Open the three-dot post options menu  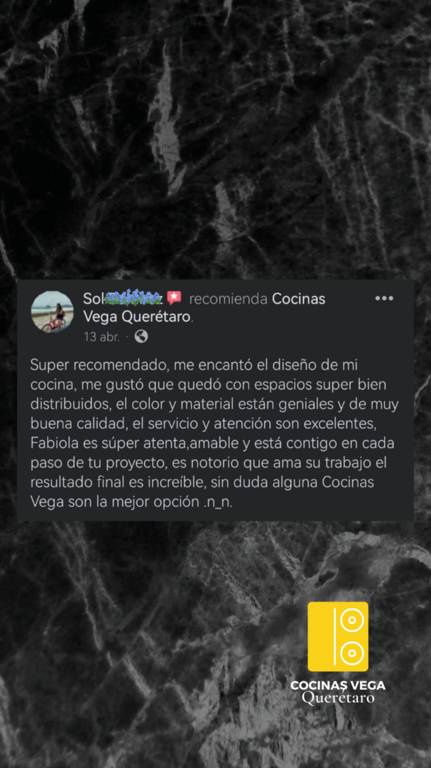(384, 298)
